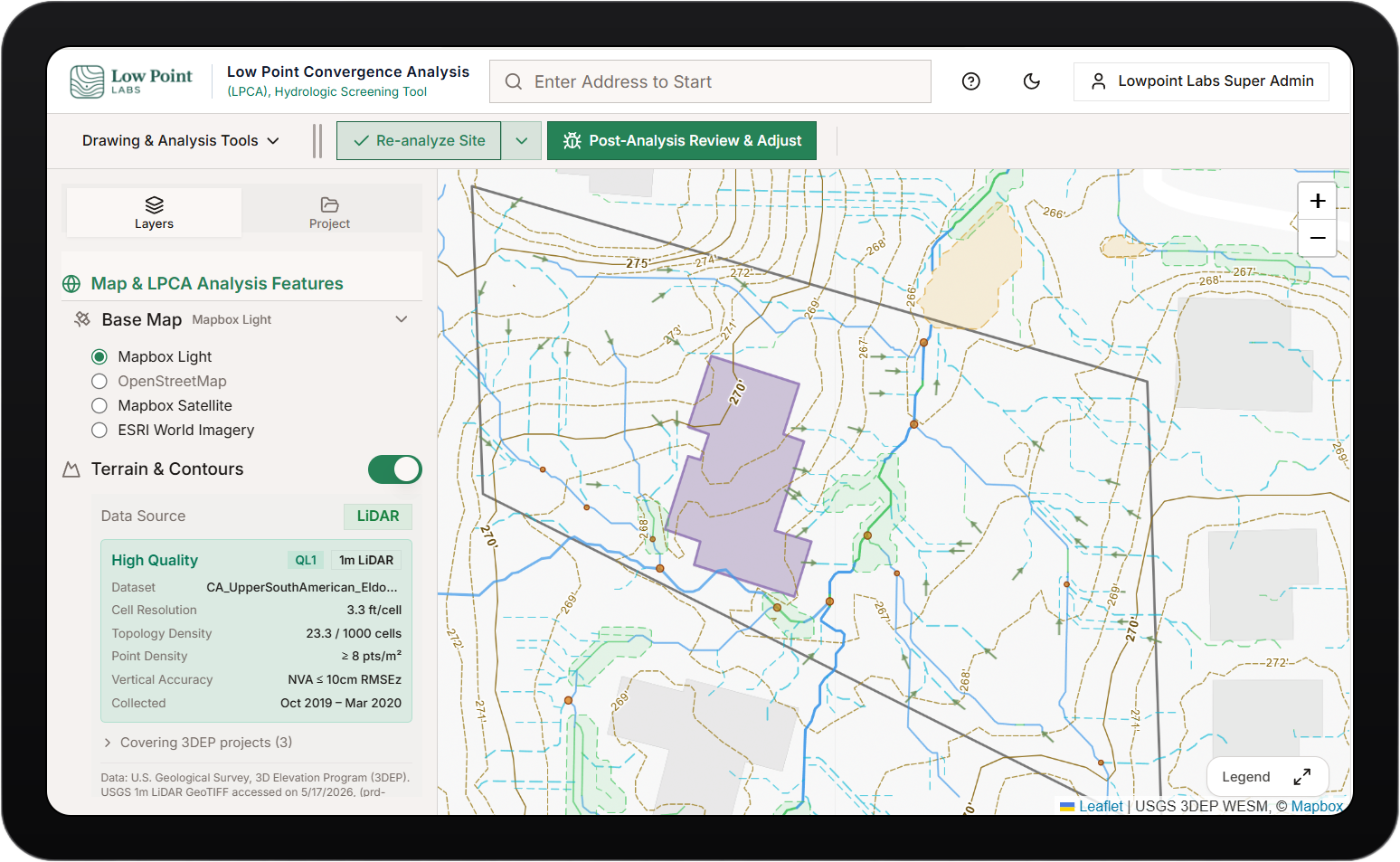Select Mapbox Satellite base map
The width and height of the screenshot is (1400, 862).
tap(99, 406)
